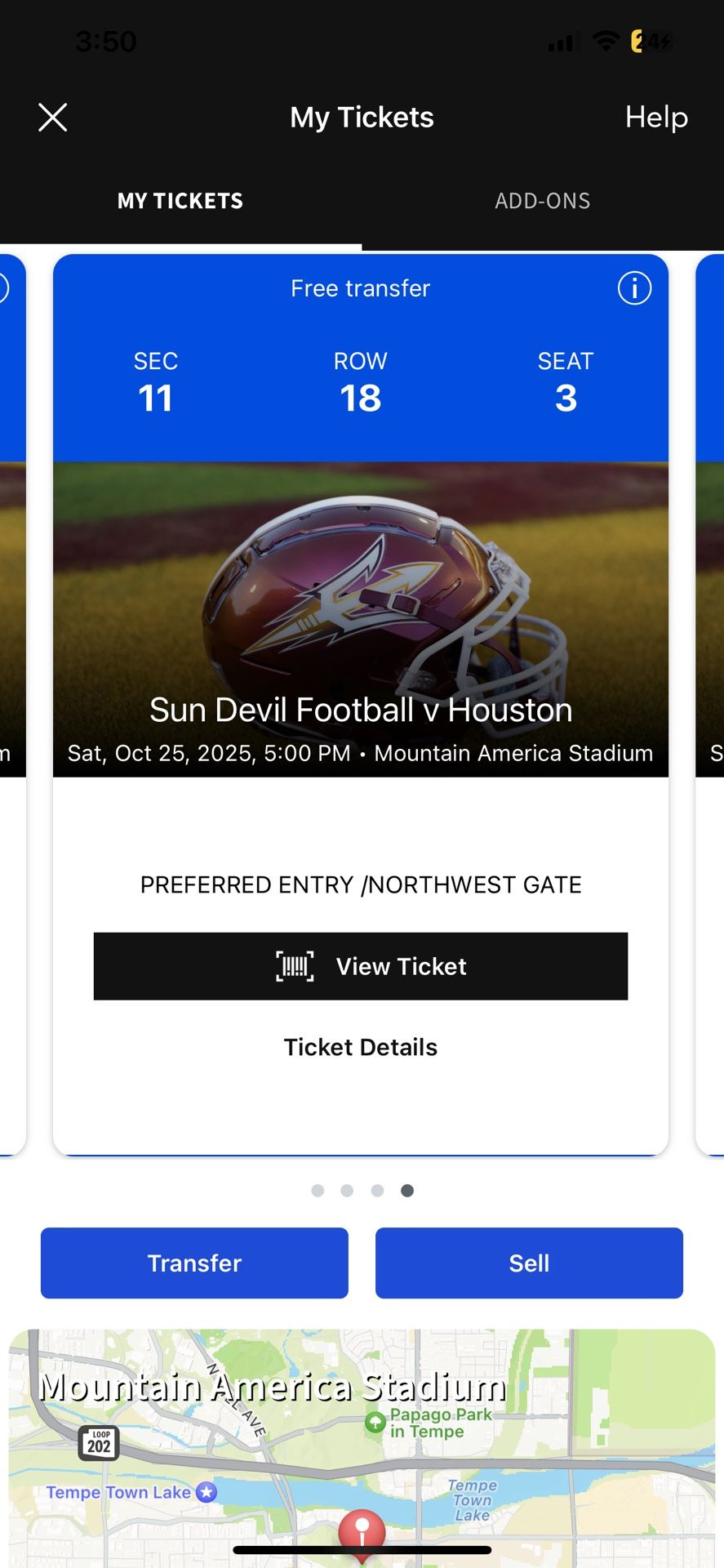724x1568 pixels.
Task: Tap the Loop 202 highway shield
Action: (x=99, y=1443)
